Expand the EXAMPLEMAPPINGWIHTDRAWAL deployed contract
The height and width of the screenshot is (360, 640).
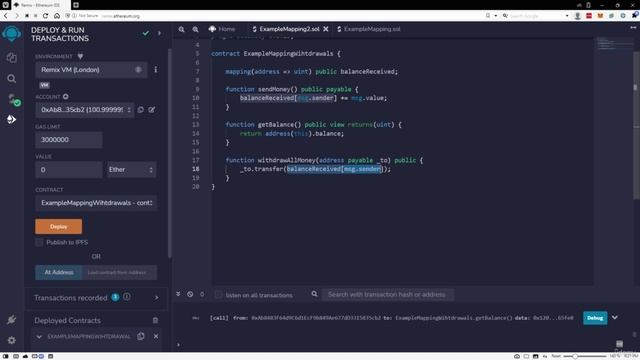point(39,337)
